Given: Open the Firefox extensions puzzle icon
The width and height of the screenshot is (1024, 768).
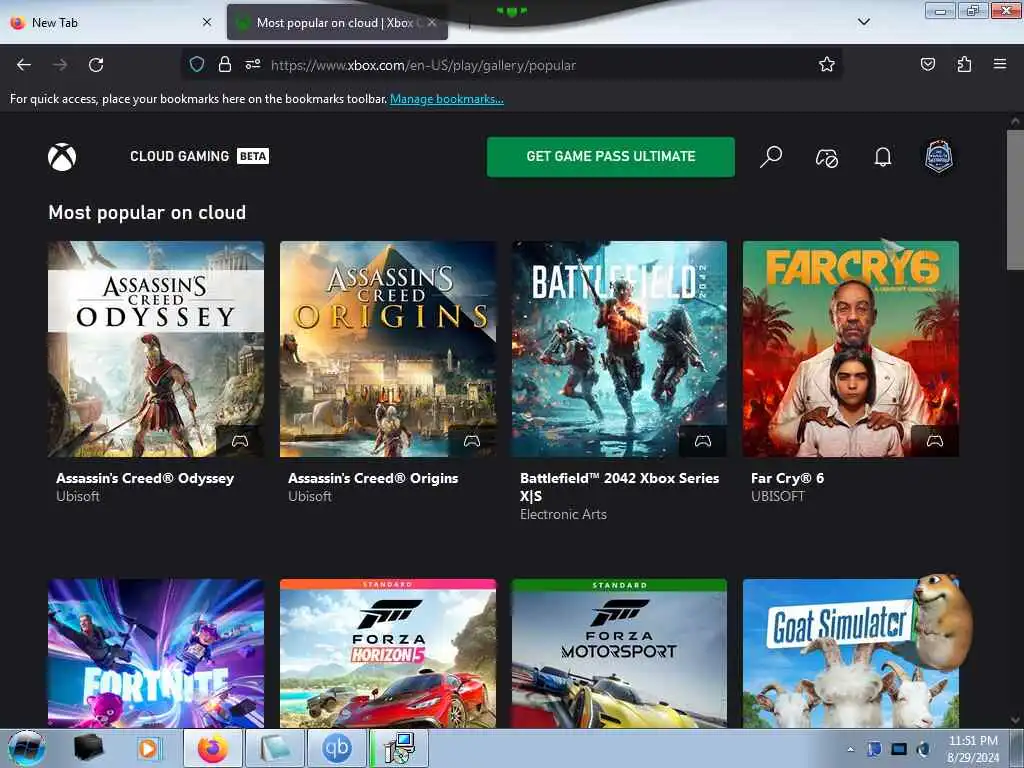Looking at the screenshot, I should [964, 64].
